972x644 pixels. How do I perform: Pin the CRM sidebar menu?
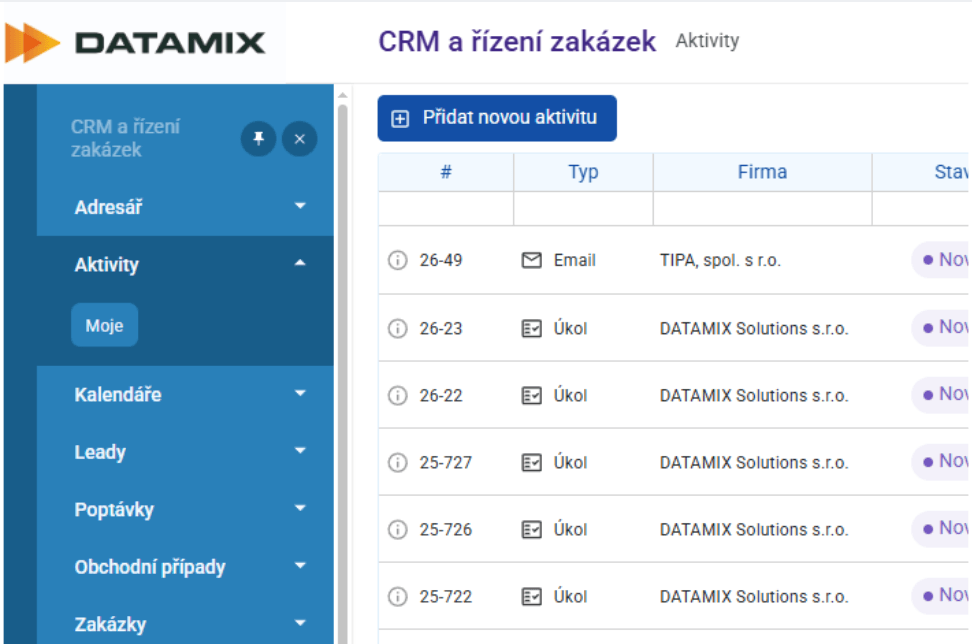click(x=258, y=139)
